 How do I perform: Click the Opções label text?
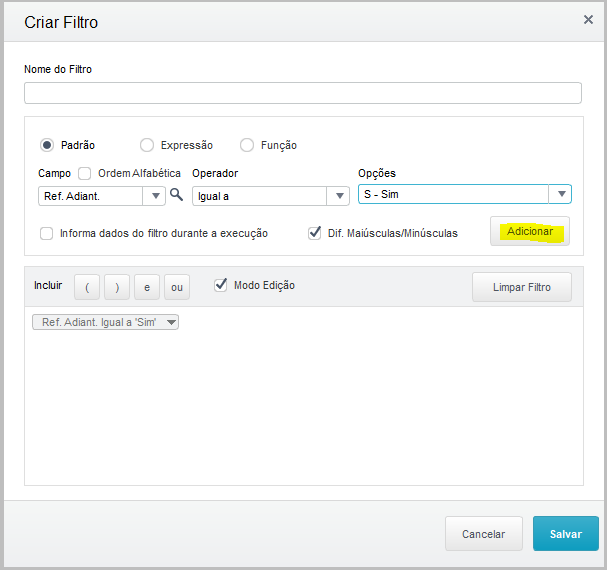click(377, 173)
